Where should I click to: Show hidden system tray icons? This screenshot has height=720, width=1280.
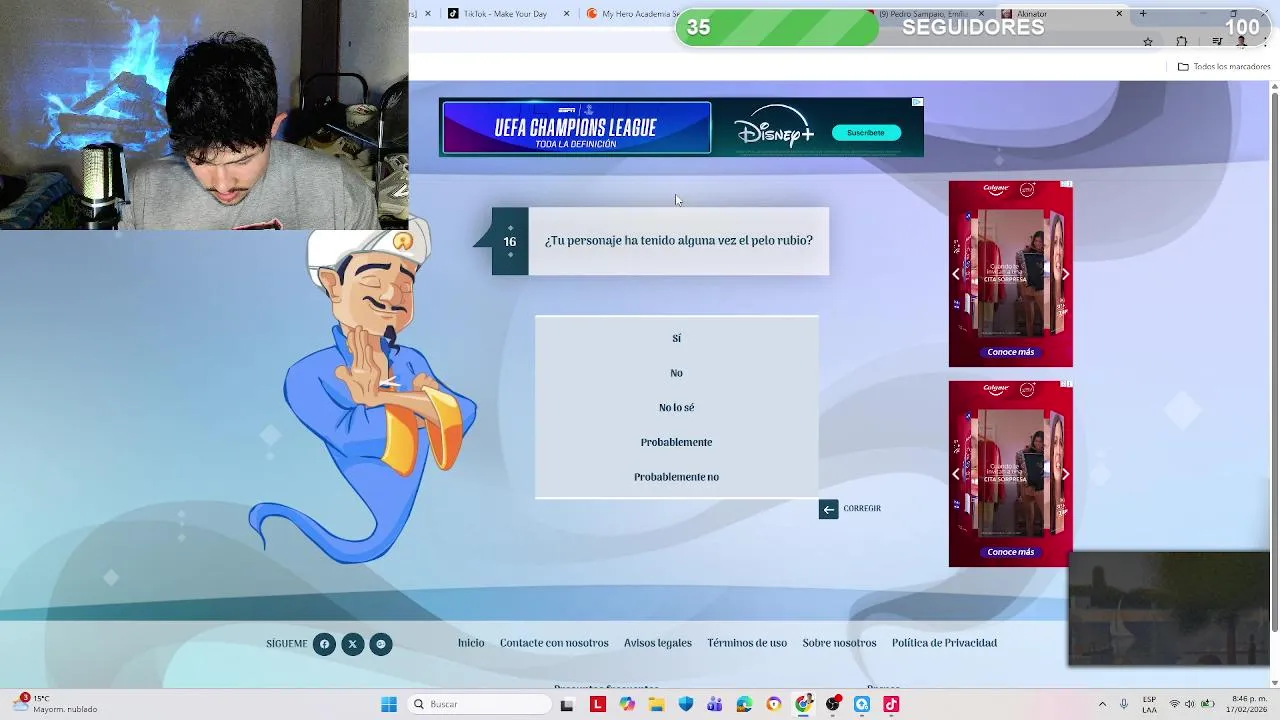tap(1102, 705)
